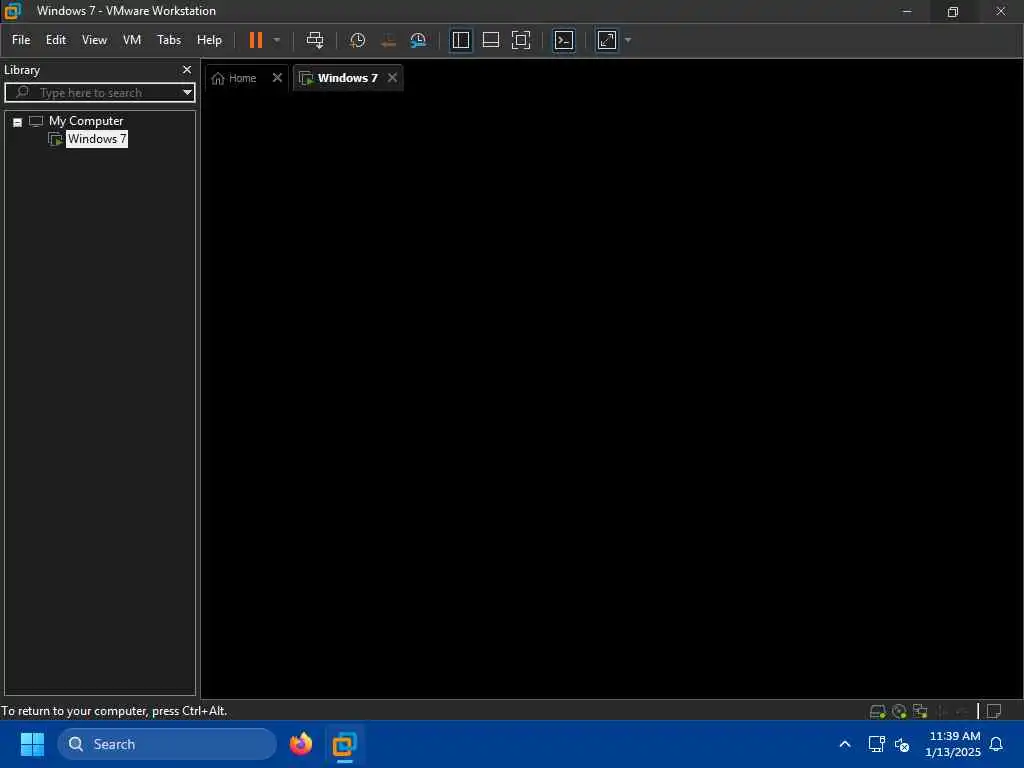Viewport: 1024px width, 768px height.
Task: Click the VMware logo in title bar
Action: pyautogui.click(x=12, y=10)
